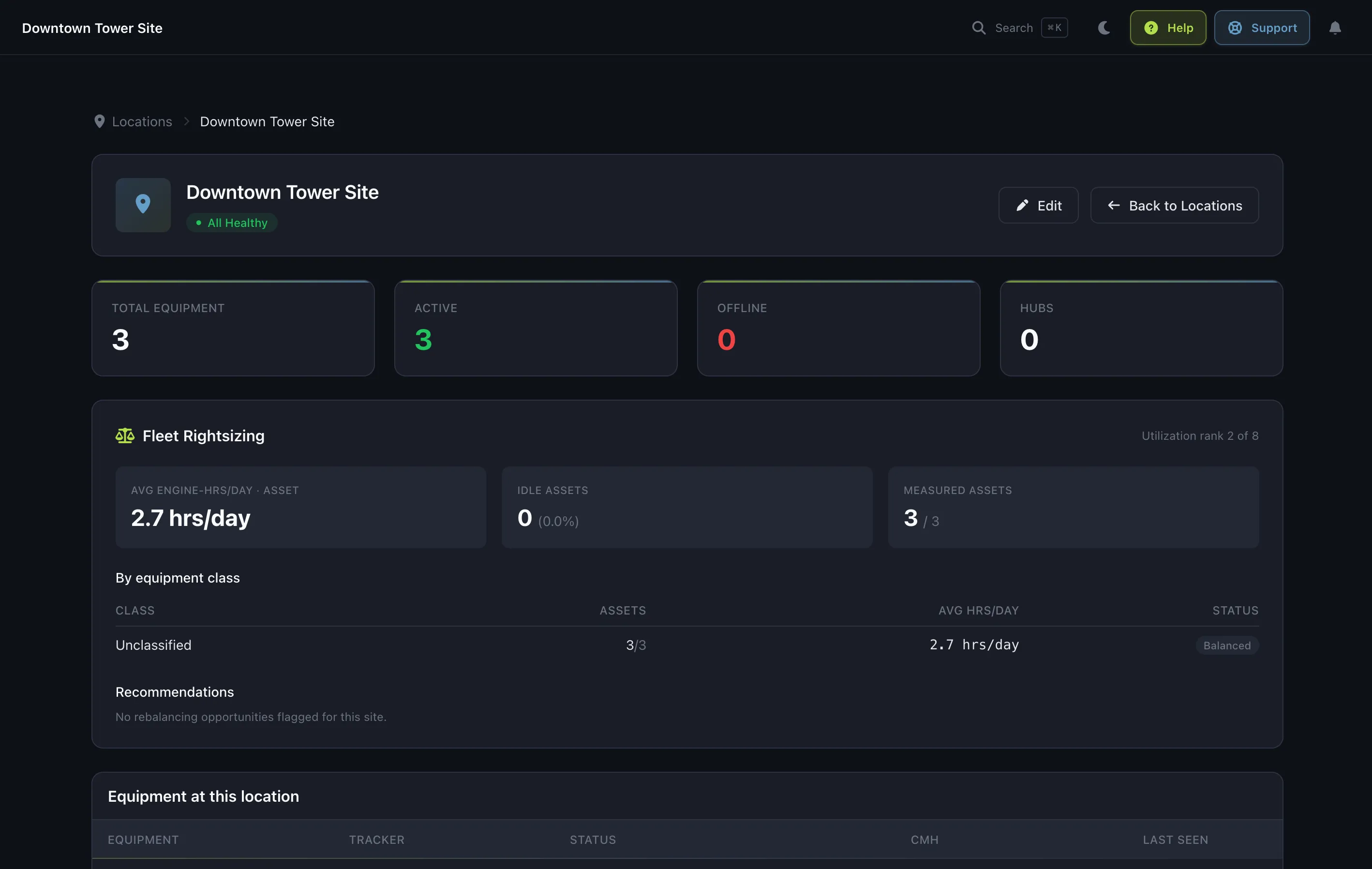Click the breadcrumb chevron separator
1372x869 pixels.
(x=186, y=121)
